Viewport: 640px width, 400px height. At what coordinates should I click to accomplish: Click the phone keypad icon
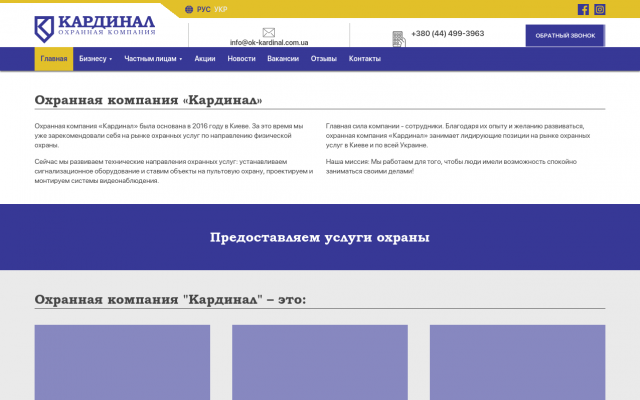399,39
